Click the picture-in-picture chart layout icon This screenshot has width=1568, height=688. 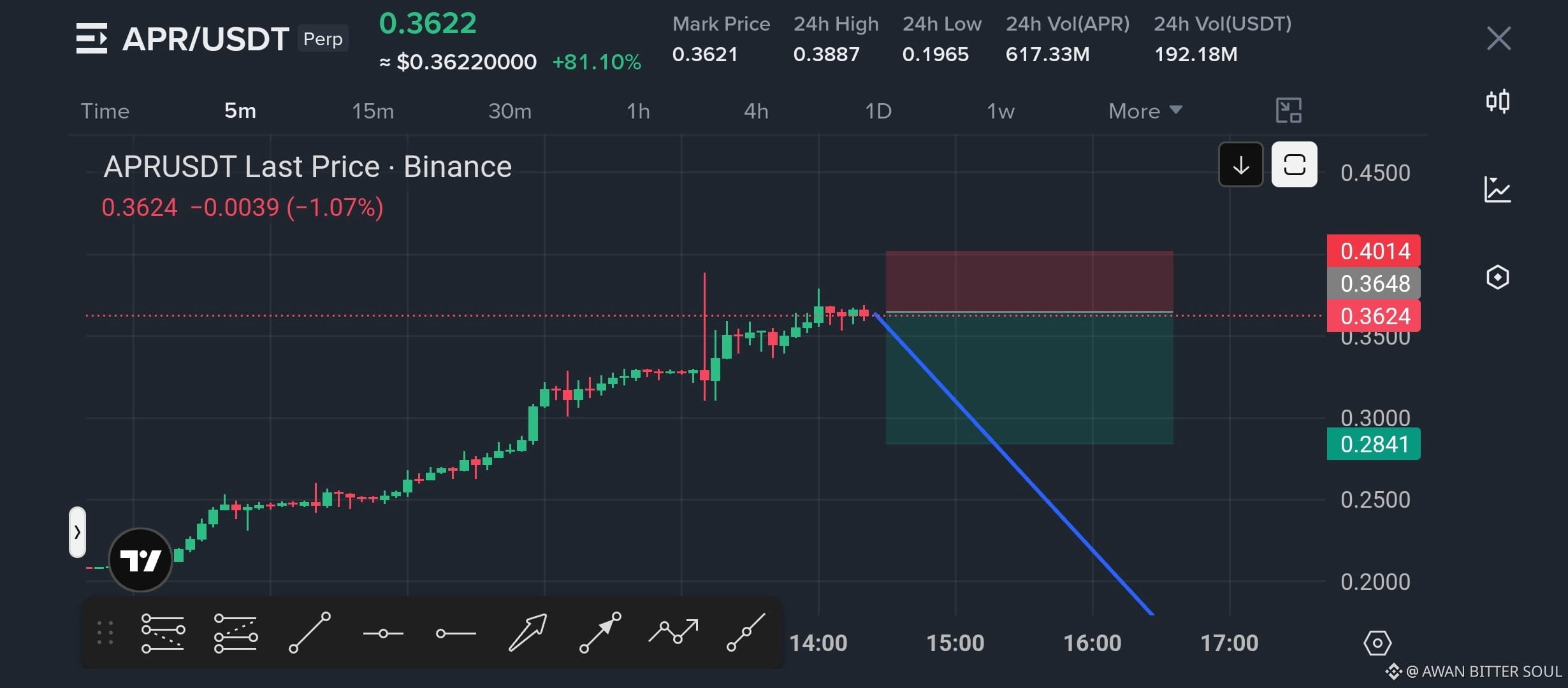coord(1288,111)
